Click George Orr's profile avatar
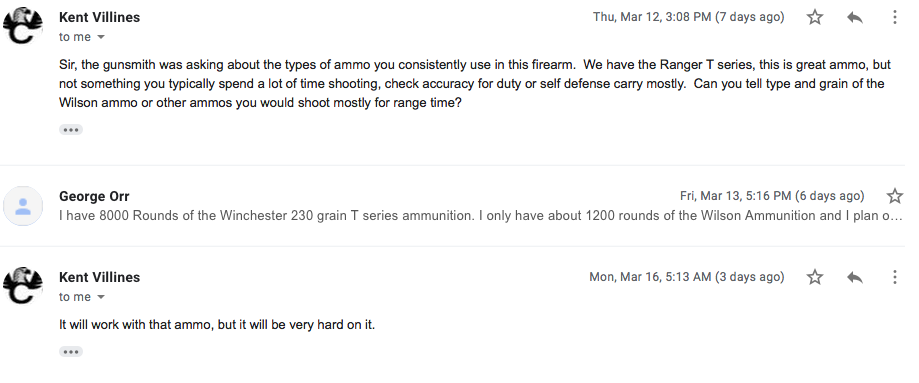Image resolution: width=919 pixels, height=383 pixels. (x=23, y=206)
